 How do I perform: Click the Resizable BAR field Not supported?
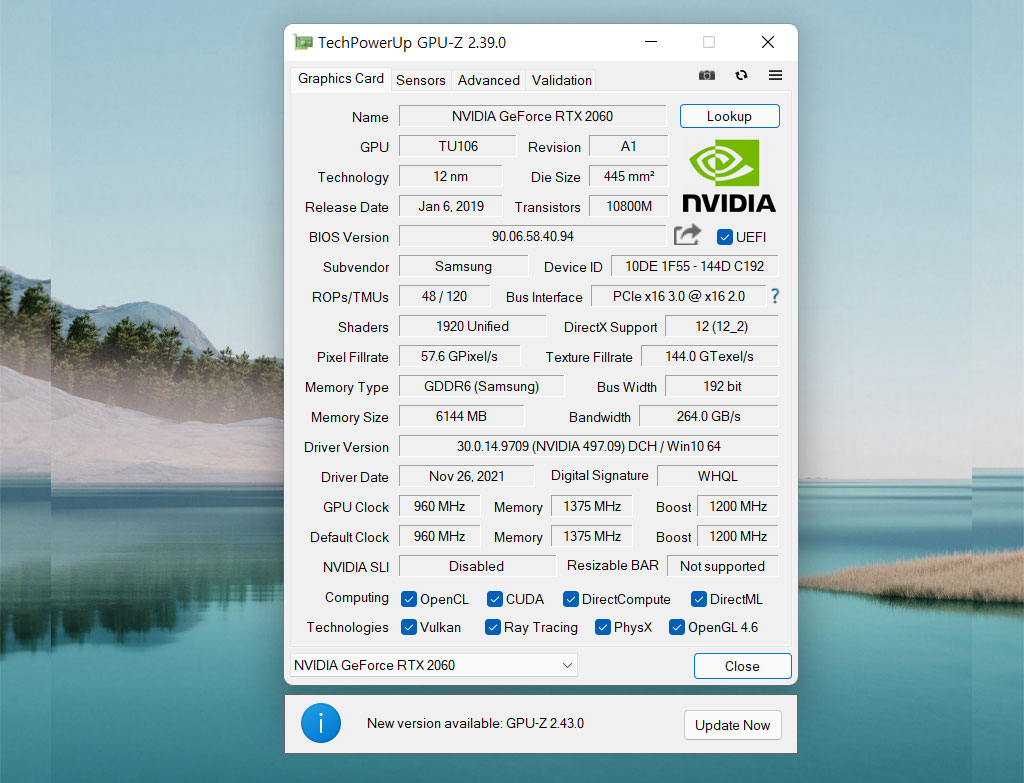(723, 566)
